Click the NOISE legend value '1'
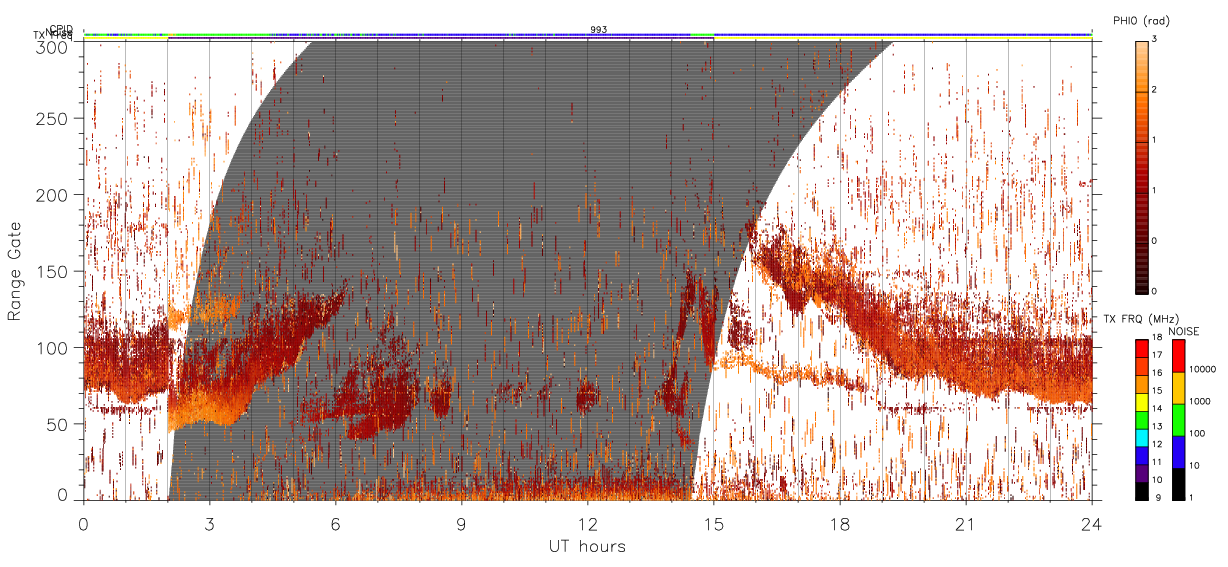Viewport: 1228px width, 567px height. 1191,498
